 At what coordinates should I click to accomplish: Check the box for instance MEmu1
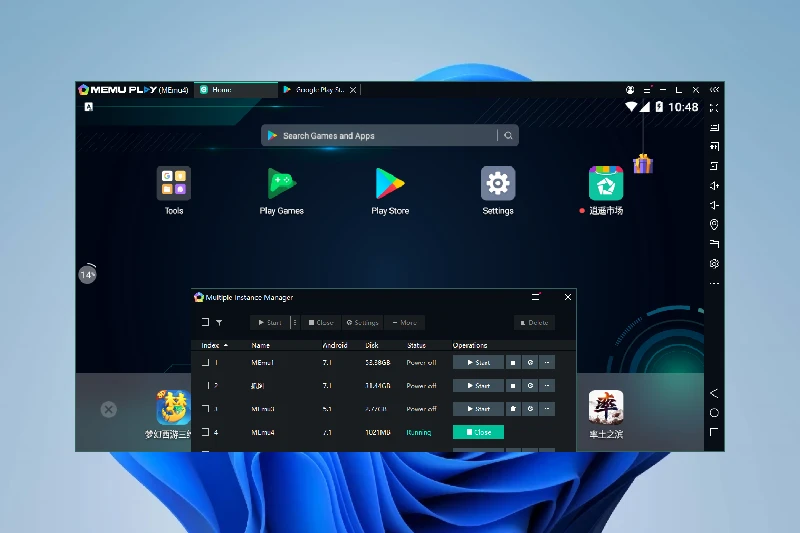[x=205, y=362]
